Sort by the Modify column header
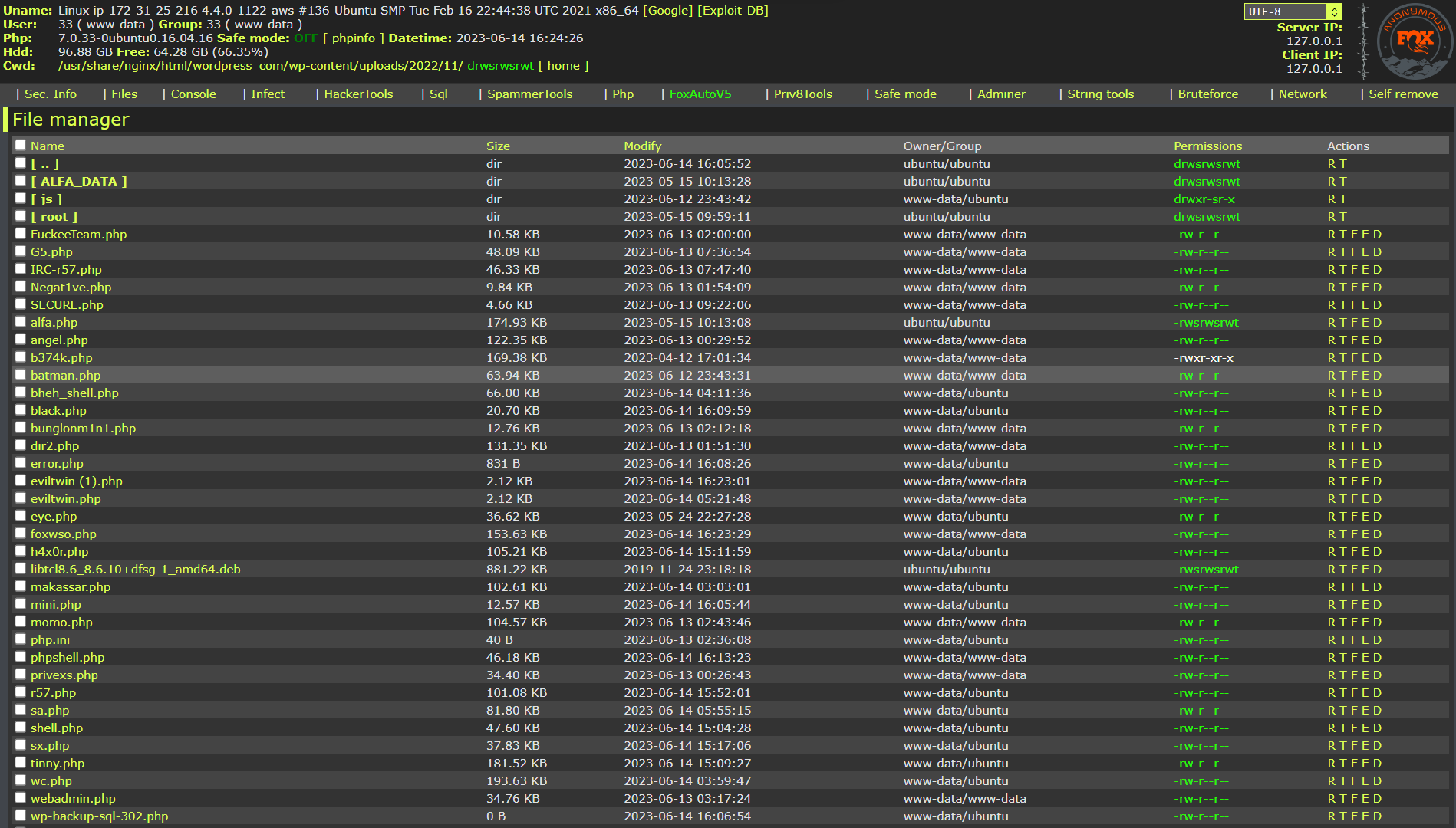This screenshot has width=1456, height=828. point(643,146)
